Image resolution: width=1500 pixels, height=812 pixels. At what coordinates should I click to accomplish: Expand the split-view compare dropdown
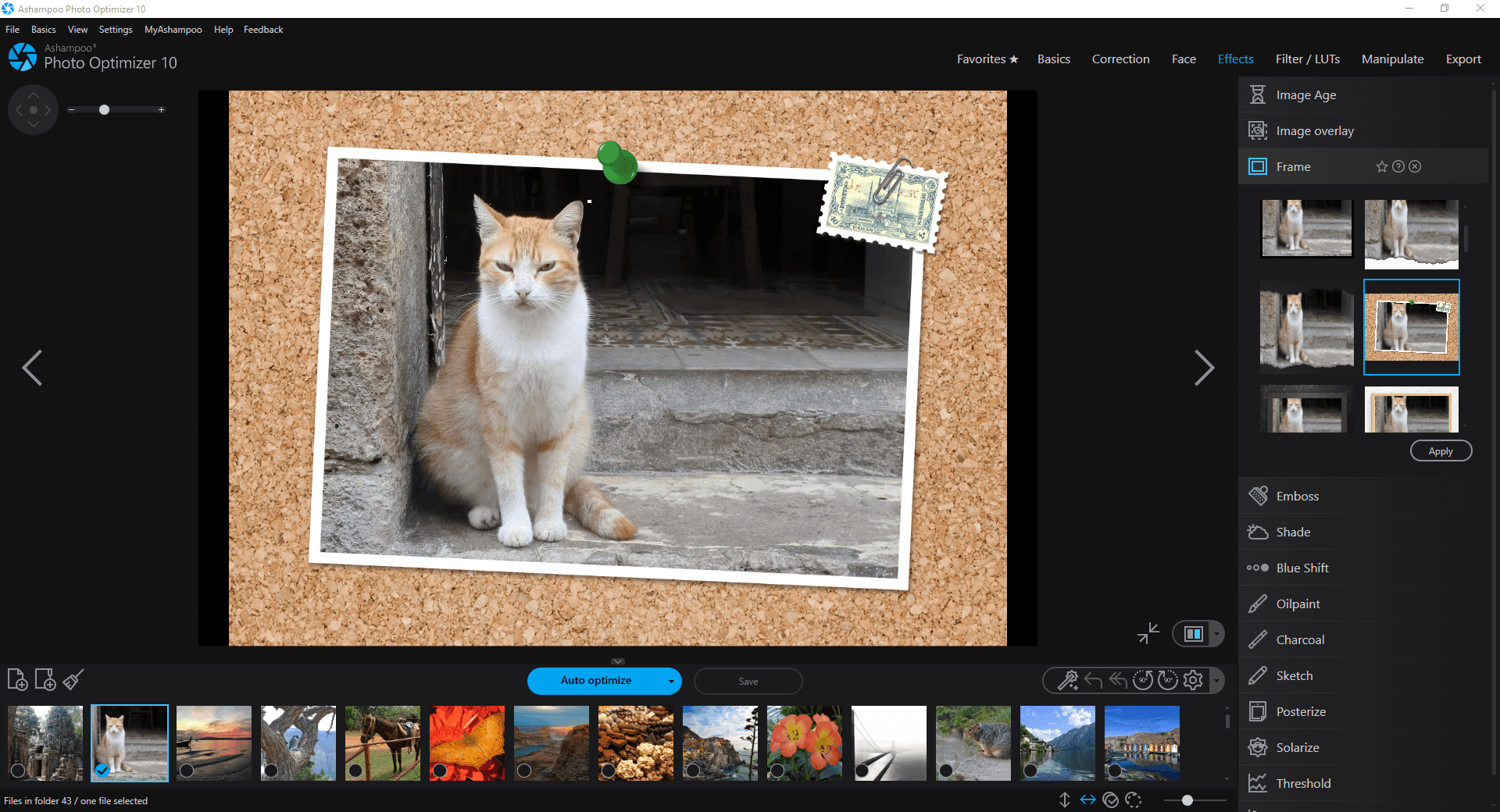coord(1216,634)
